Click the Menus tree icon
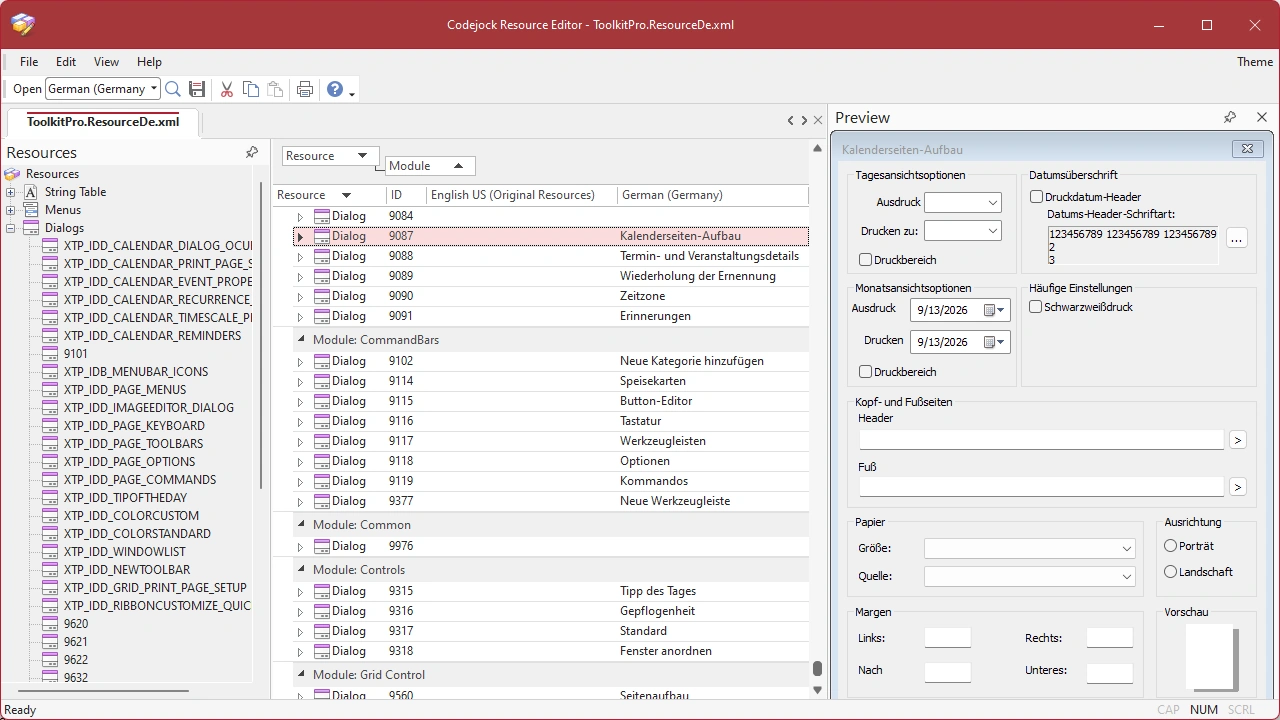The image size is (1280, 720). click(x=32, y=210)
